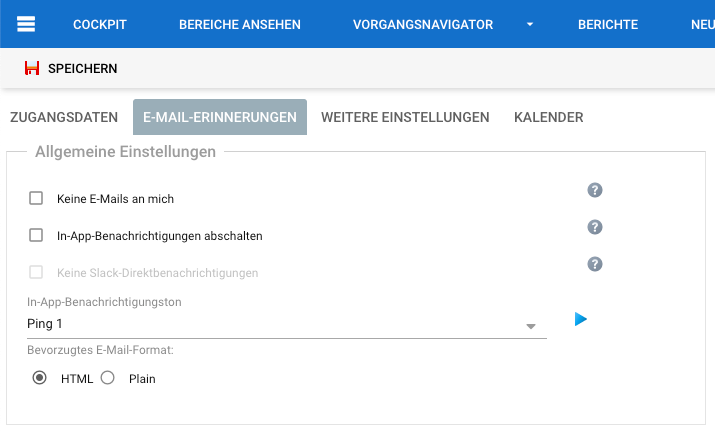Play the selected notification sound

point(580,319)
